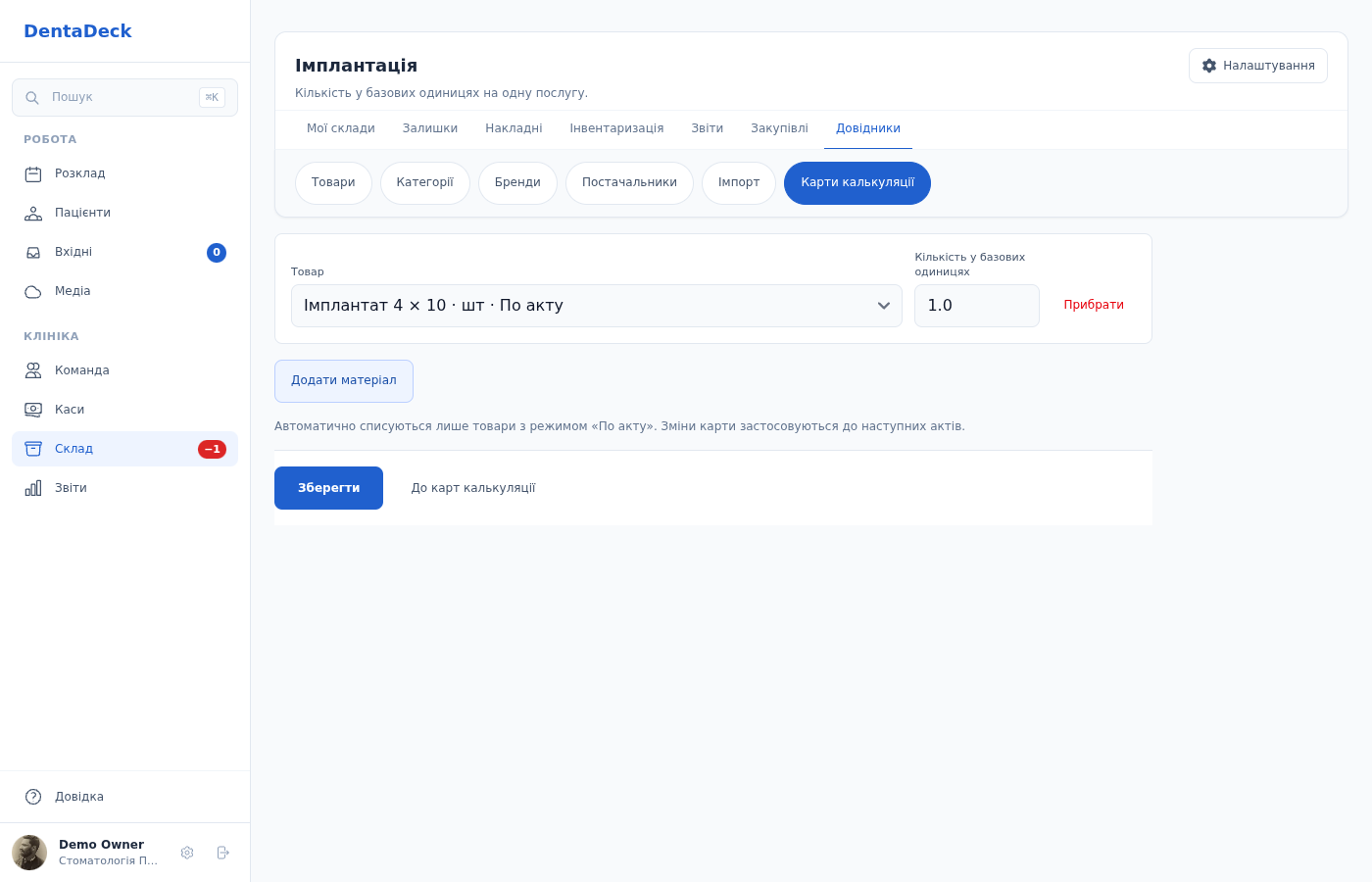Open the Категорії directory
This screenshot has width=1372, height=882.
425,183
